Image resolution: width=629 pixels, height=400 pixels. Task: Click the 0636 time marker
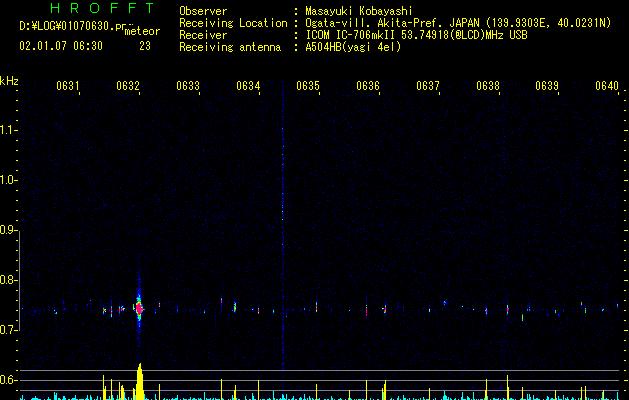point(368,86)
